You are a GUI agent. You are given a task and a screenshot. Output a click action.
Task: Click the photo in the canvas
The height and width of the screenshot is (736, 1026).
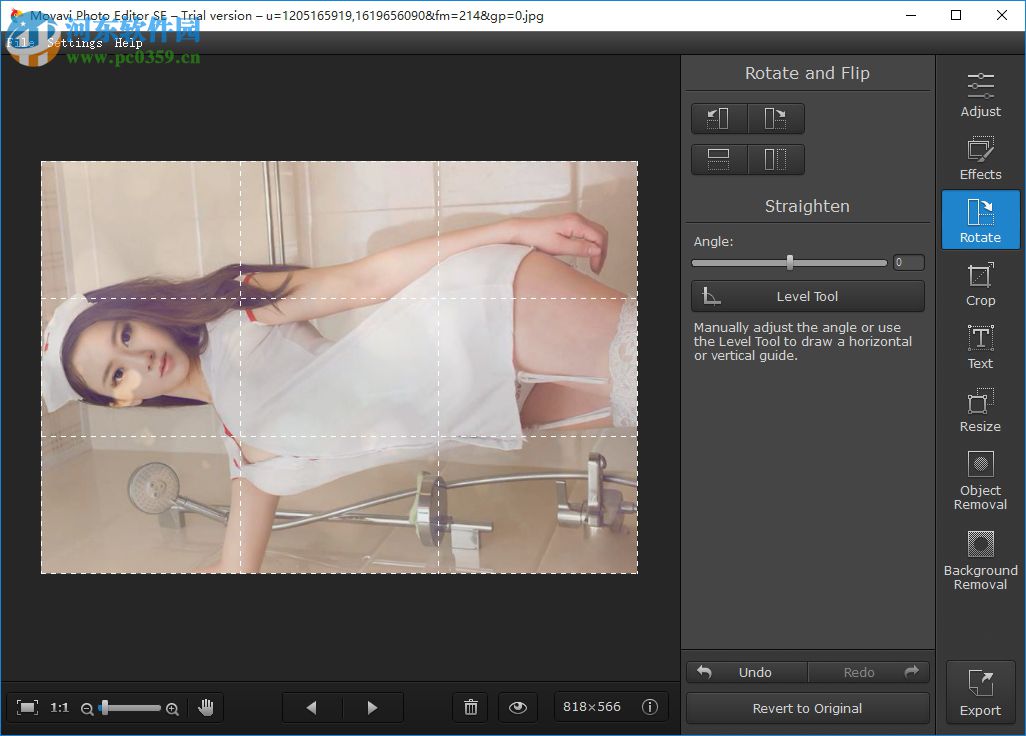pos(340,368)
